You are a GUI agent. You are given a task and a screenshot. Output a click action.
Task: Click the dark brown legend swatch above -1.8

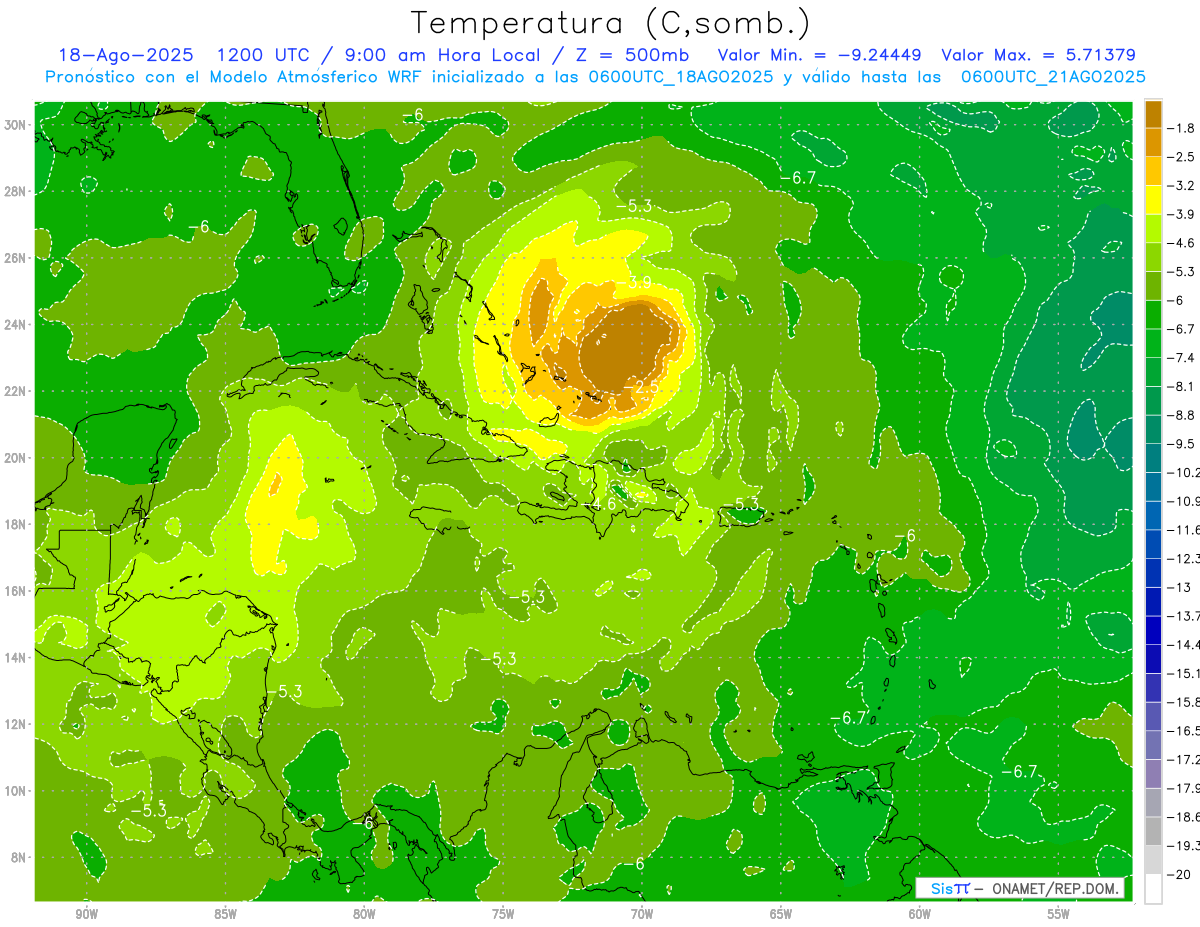(1153, 114)
